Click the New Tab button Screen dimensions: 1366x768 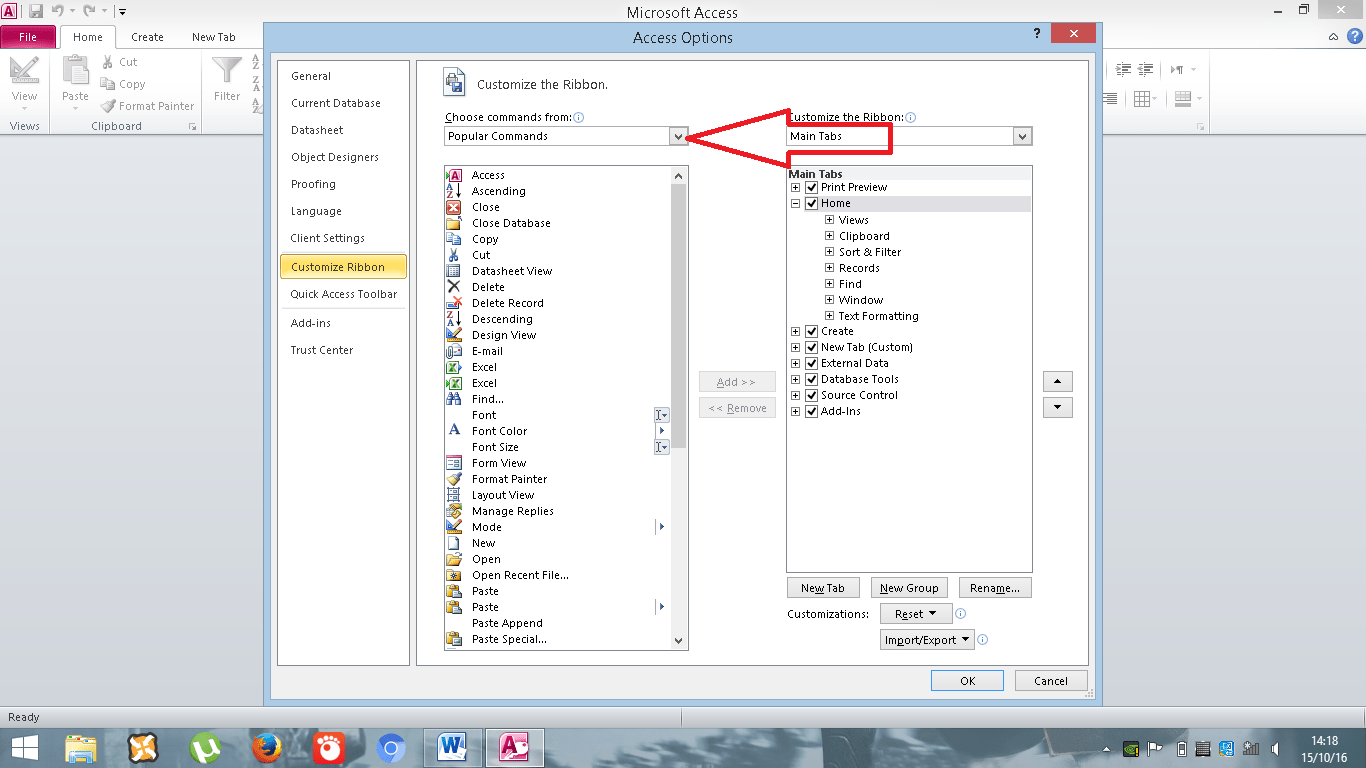pyautogui.click(x=823, y=588)
